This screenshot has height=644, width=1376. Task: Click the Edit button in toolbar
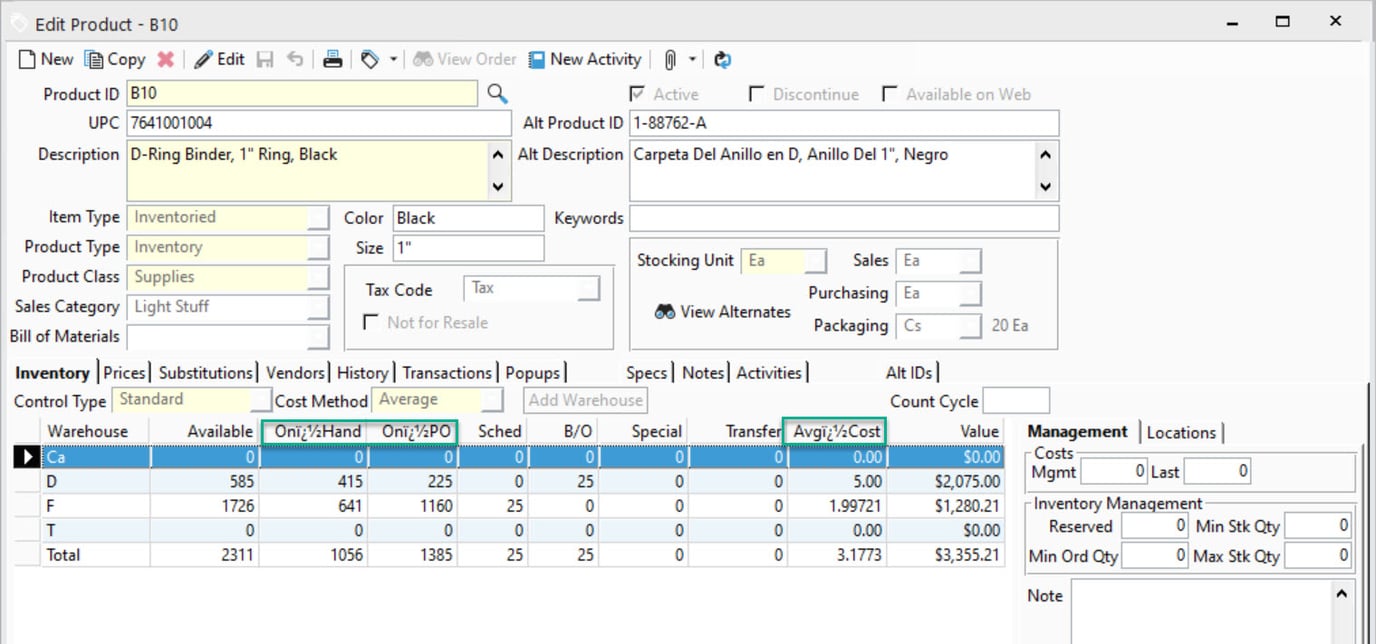[x=219, y=59]
